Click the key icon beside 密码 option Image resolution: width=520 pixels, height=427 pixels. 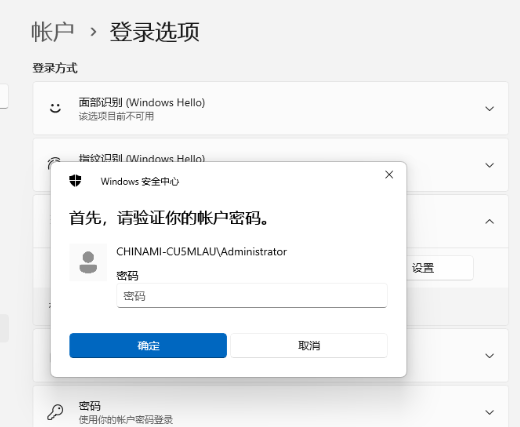tap(55, 412)
